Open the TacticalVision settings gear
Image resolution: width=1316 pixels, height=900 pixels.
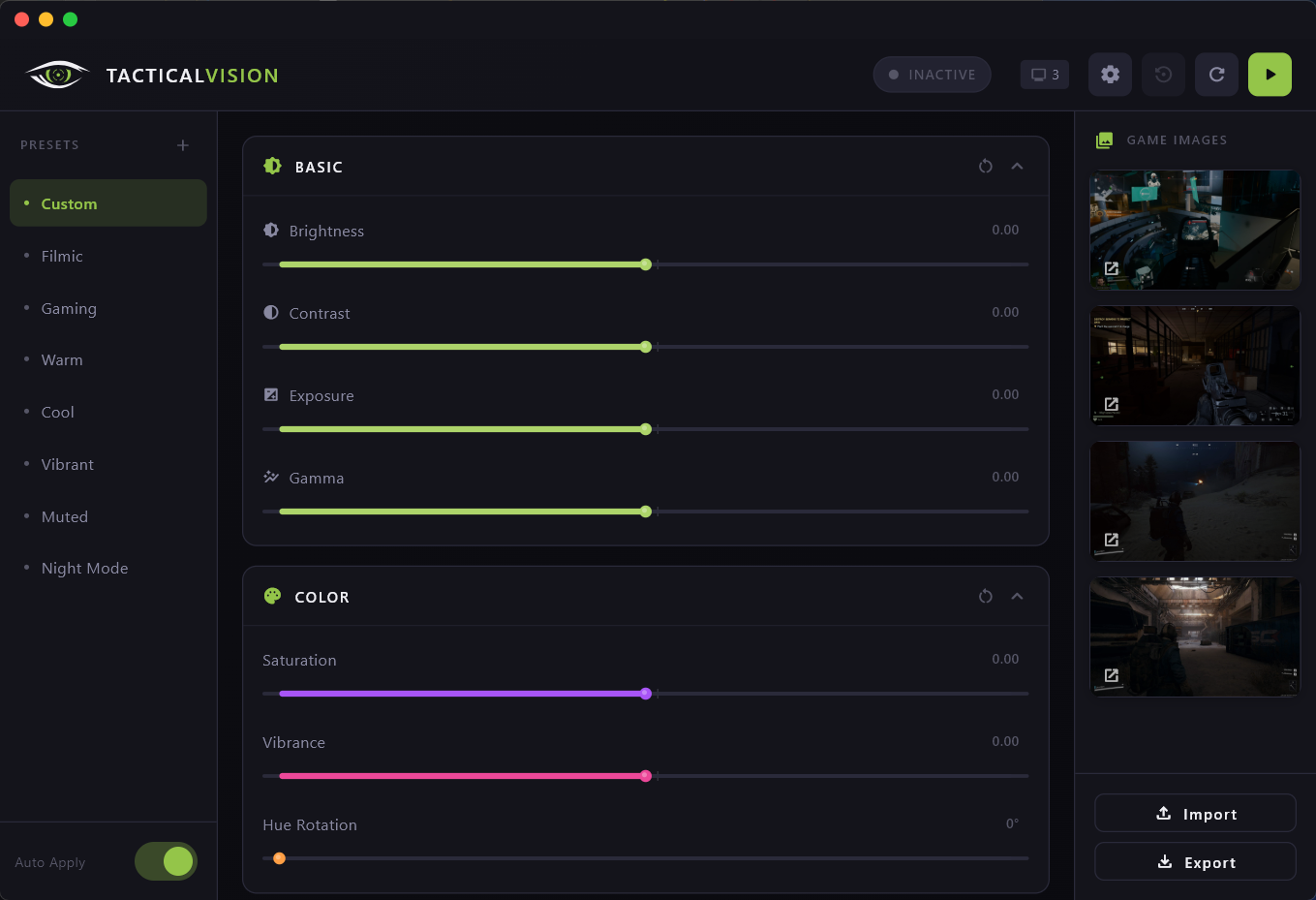click(x=1109, y=75)
